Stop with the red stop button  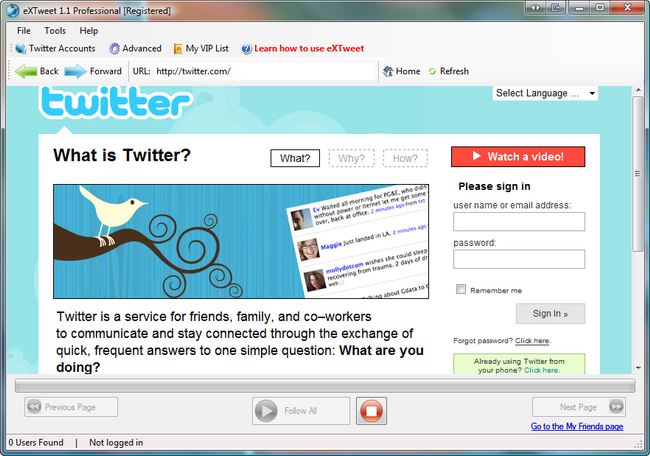pos(371,411)
